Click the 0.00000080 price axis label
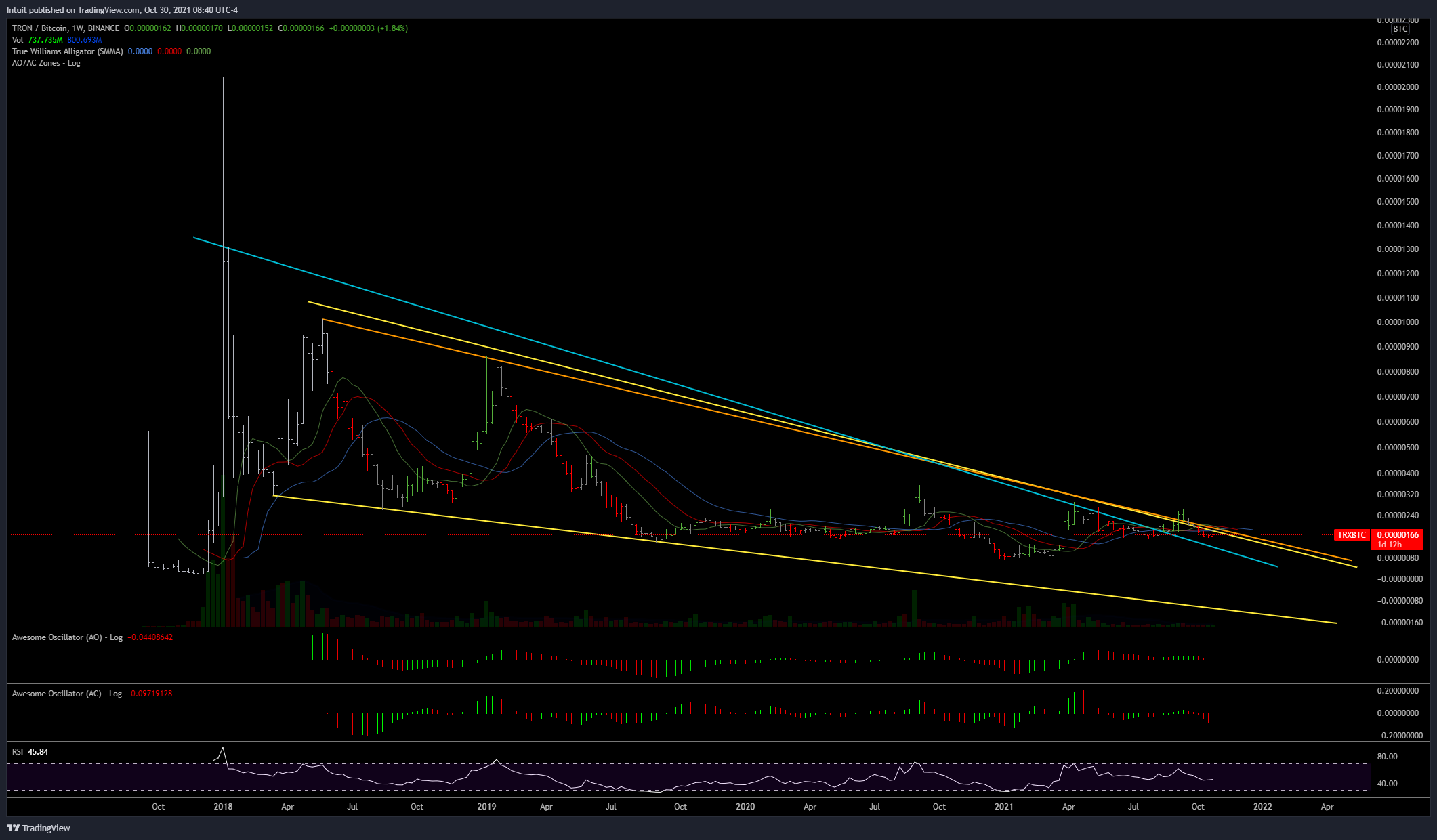This screenshot has height=840, width=1437. click(1398, 558)
